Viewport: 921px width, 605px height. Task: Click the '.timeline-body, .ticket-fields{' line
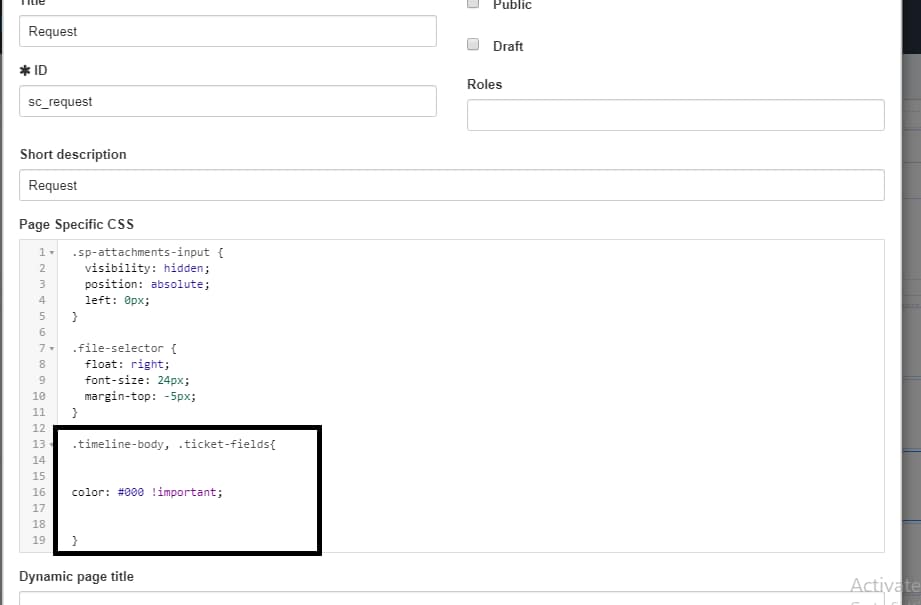(174, 444)
